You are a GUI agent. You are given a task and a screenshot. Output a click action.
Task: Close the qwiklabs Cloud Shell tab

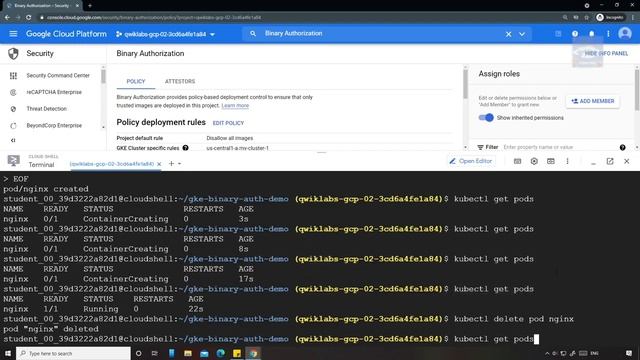pos(159,164)
